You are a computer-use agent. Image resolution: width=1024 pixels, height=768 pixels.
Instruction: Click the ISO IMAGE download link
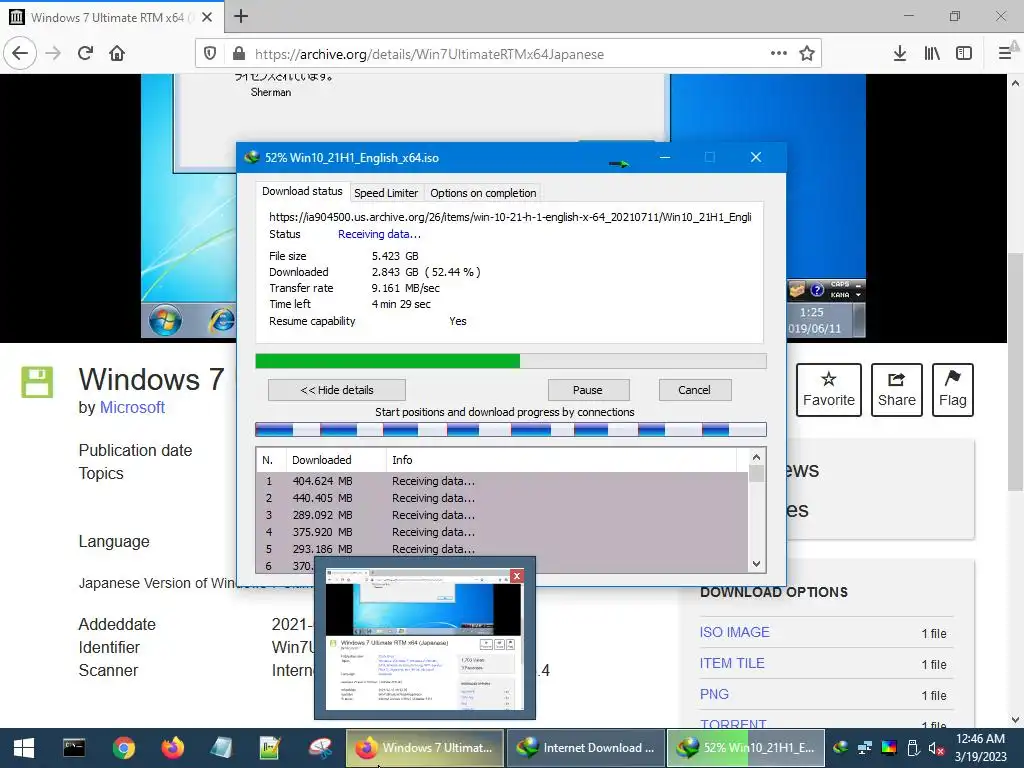pyautogui.click(x=735, y=632)
